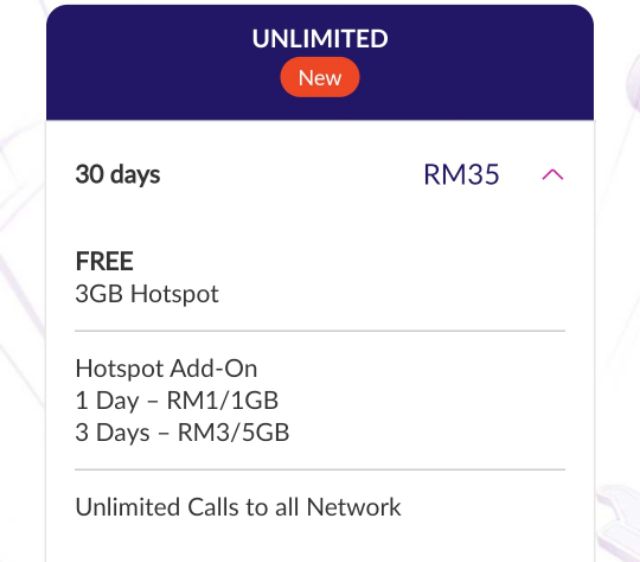640x562 pixels.
Task: Click the FREE label
Action: pos(105,262)
